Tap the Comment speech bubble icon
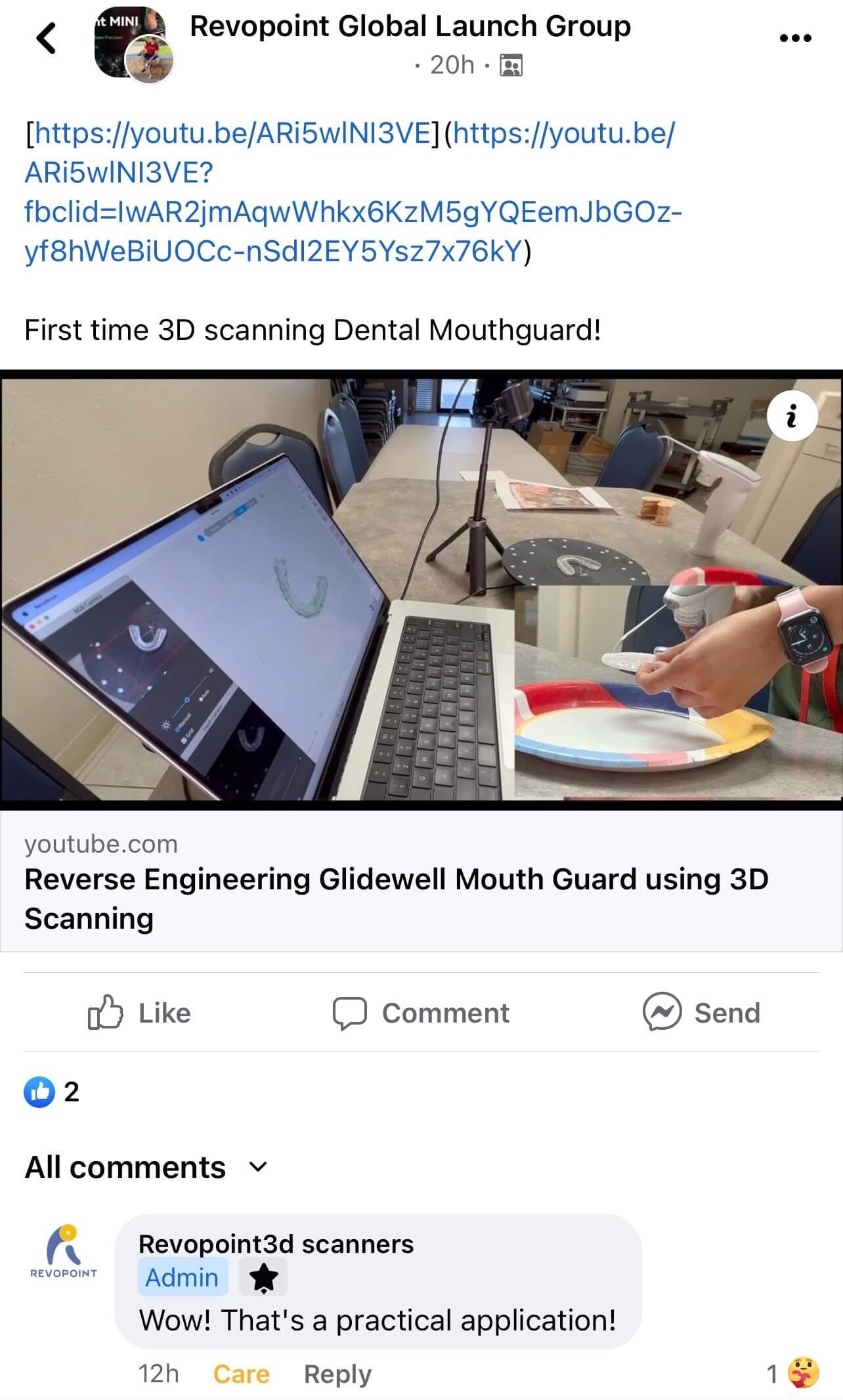Image resolution: width=843 pixels, height=1400 pixels. coord(349,1013)
